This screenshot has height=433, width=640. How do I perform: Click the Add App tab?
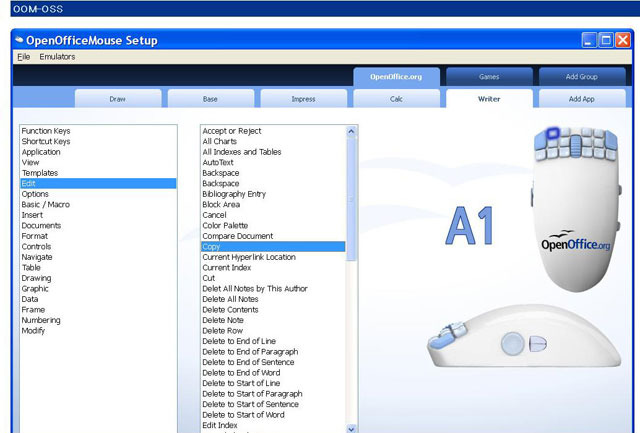[581, 99]
